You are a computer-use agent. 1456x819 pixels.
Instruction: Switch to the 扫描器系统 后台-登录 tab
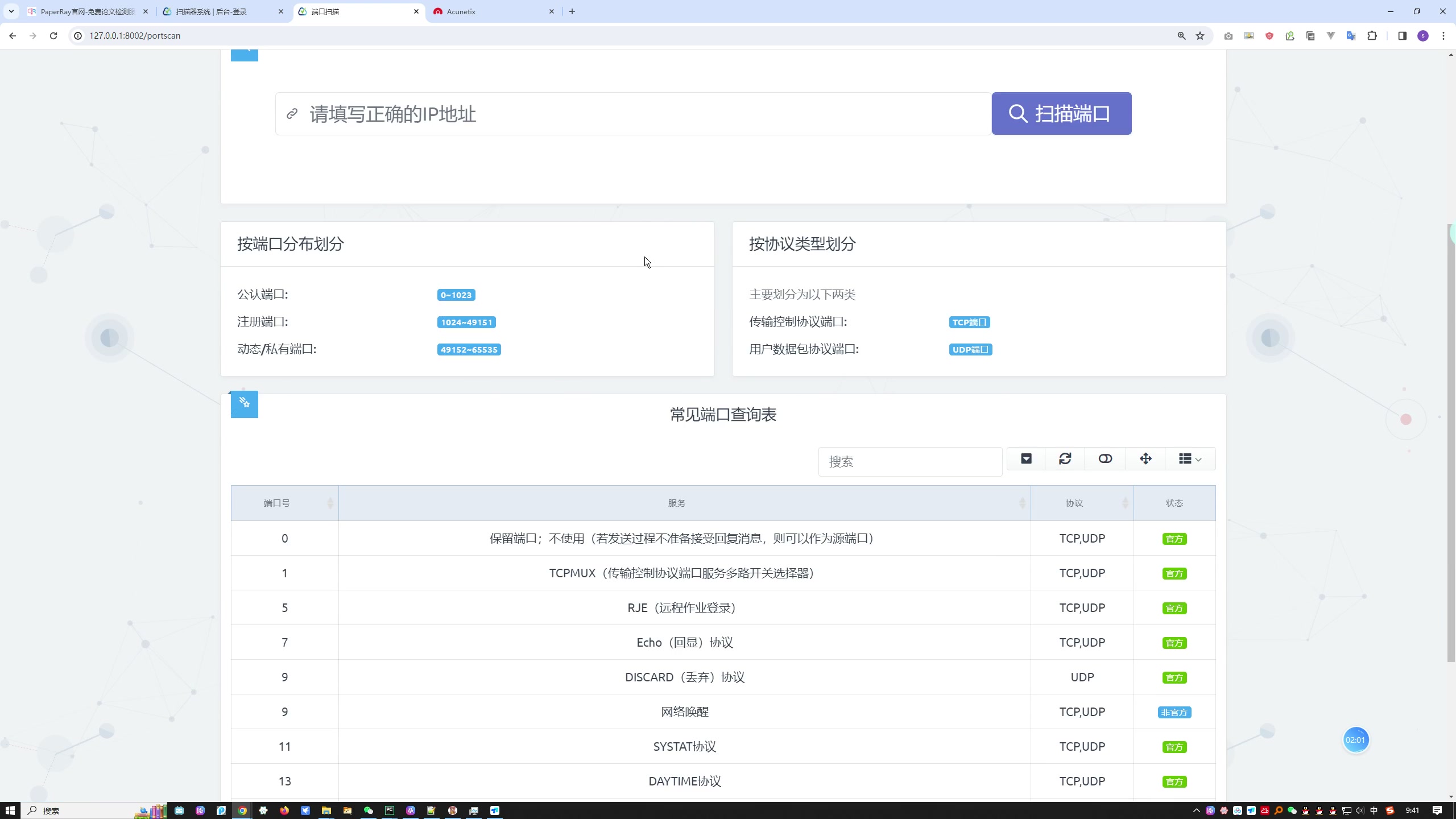[x=223, y=11]
